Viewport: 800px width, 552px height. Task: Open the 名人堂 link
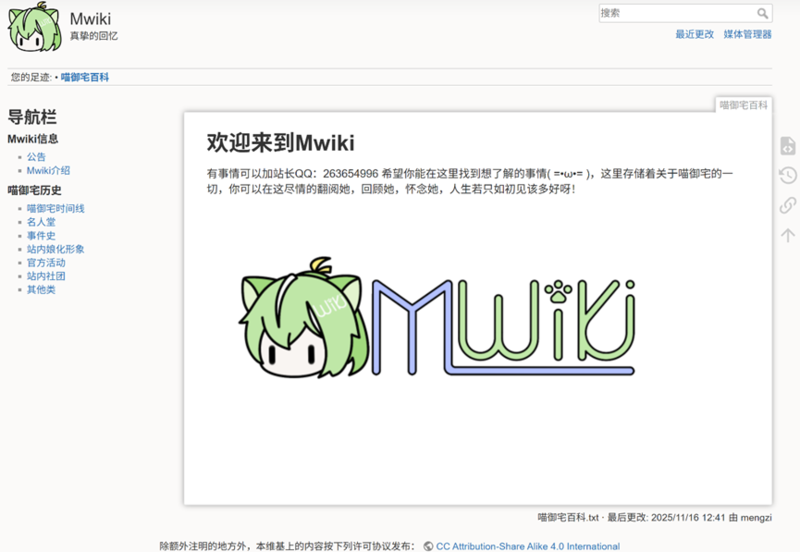pyautogui.click(x=41, y=222)
